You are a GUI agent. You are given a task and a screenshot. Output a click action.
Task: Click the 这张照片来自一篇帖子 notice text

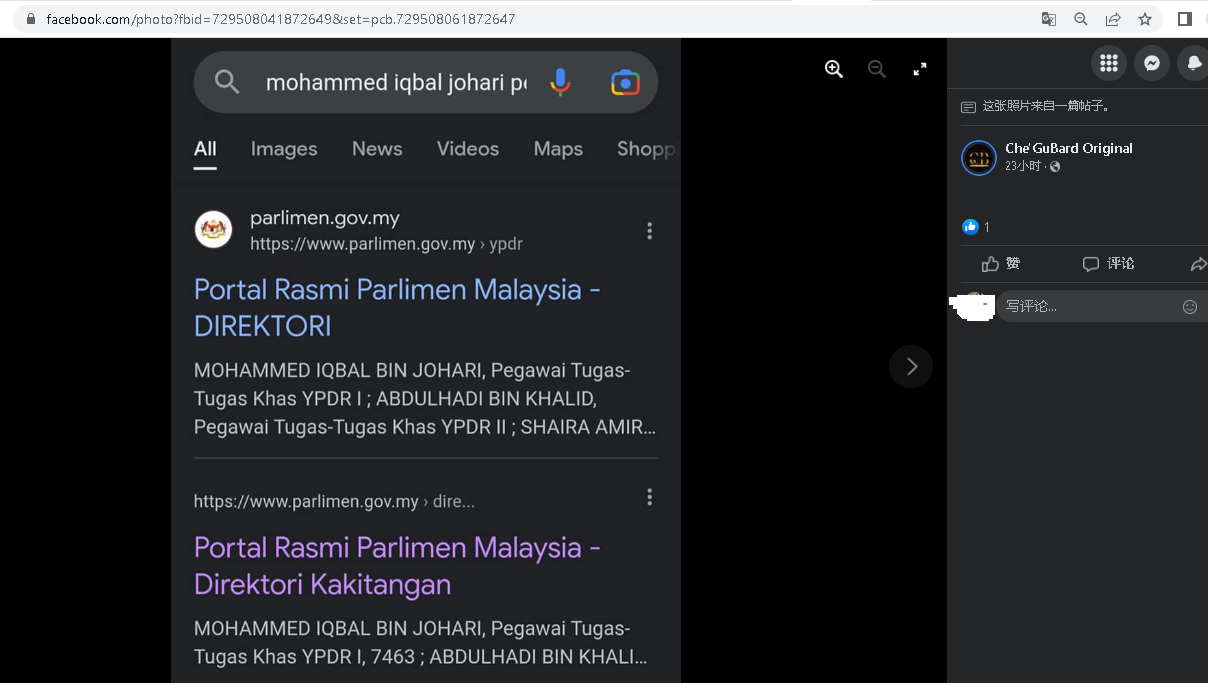tap(1046, 106)
